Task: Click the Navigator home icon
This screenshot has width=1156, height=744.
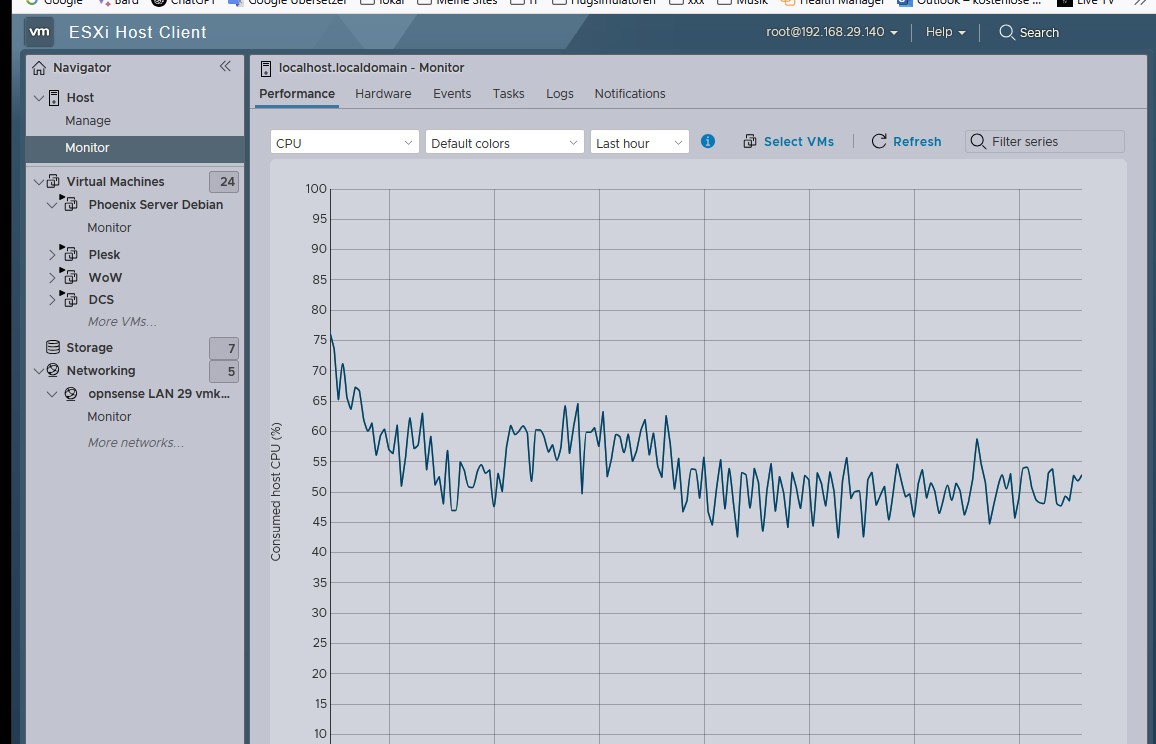Action: (39, 68)
